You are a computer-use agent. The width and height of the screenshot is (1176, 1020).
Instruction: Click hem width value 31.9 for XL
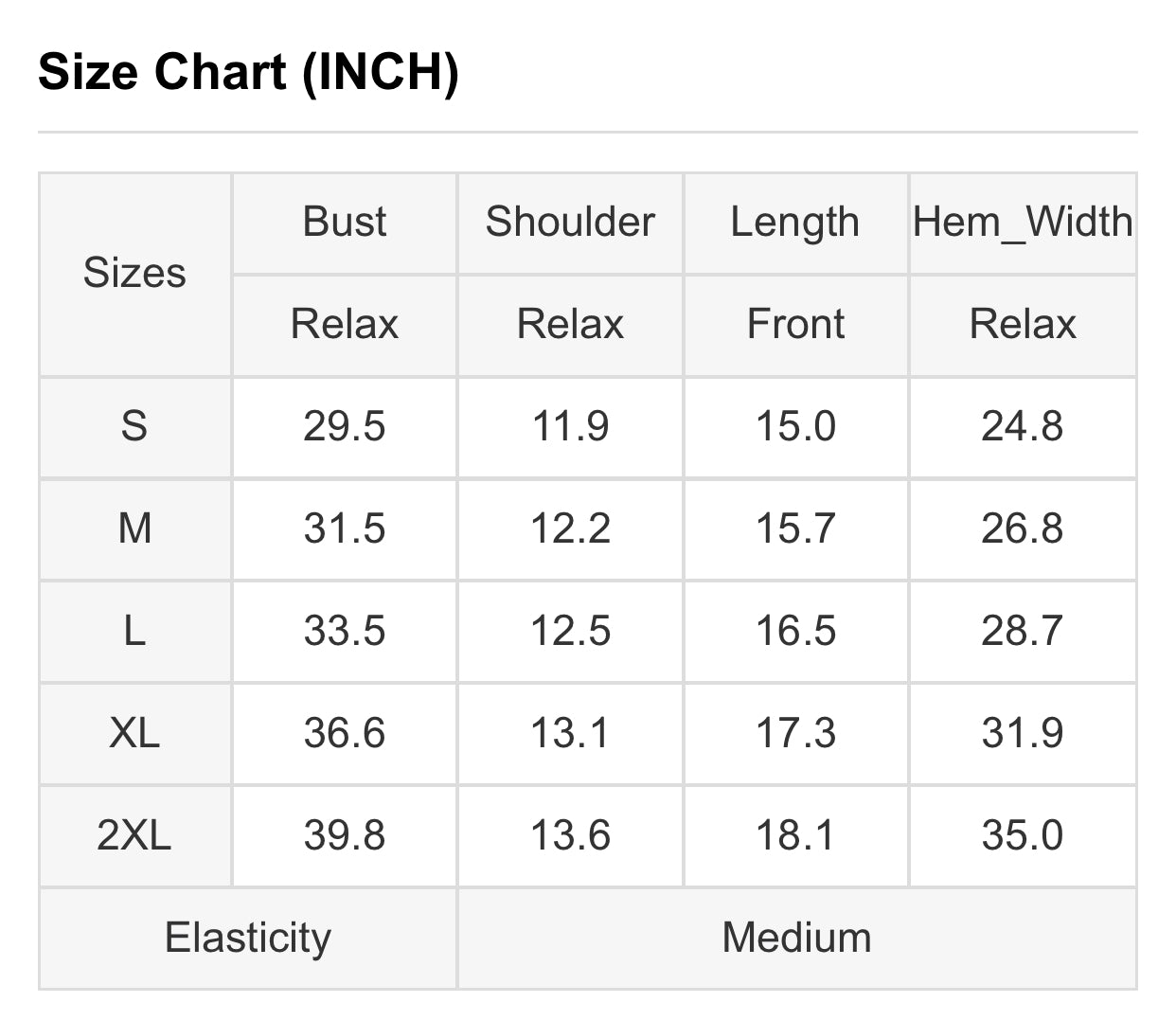coord(1023,733)
